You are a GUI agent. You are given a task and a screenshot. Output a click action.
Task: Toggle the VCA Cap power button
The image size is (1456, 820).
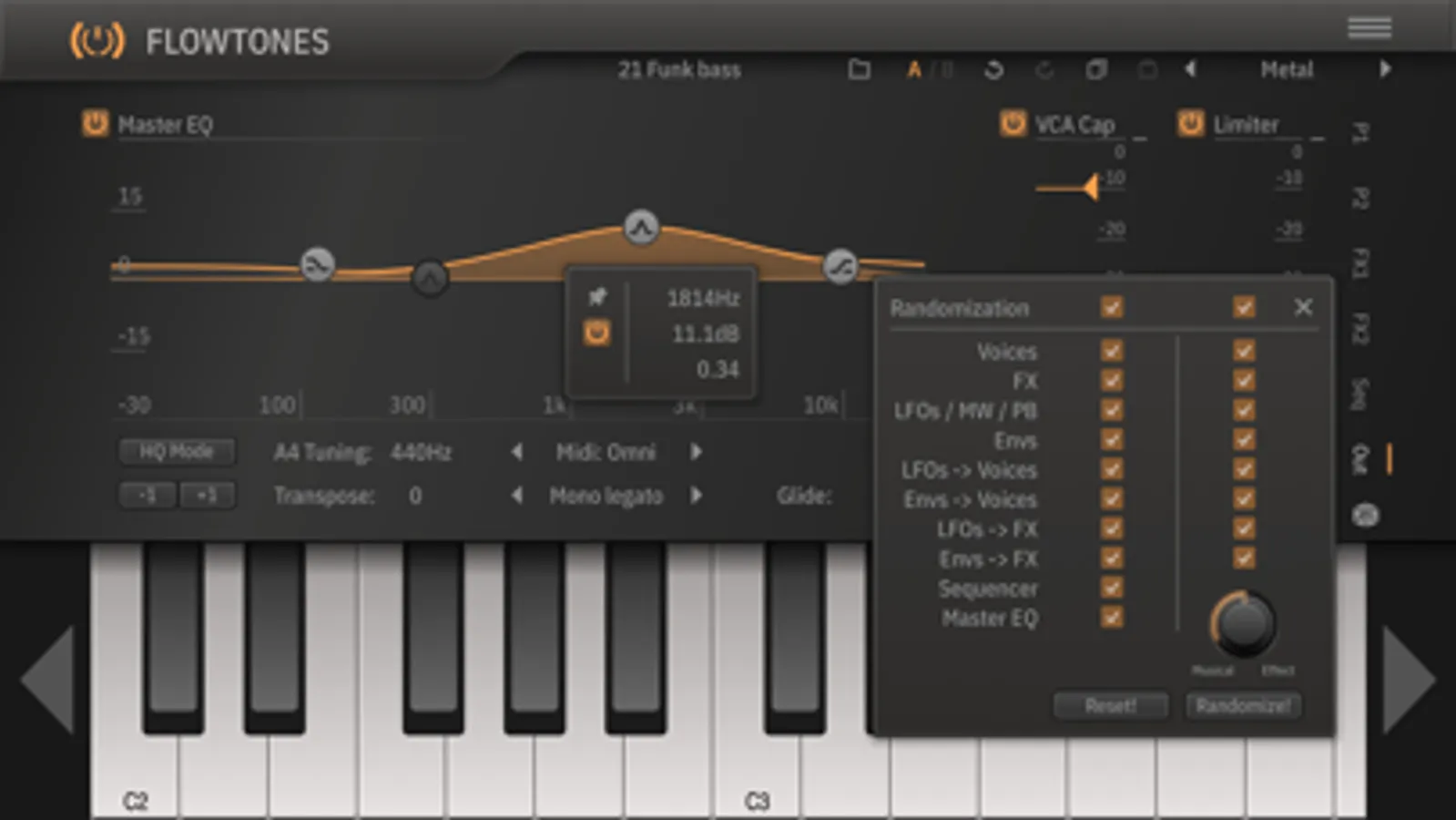(x=1013, y=123)
